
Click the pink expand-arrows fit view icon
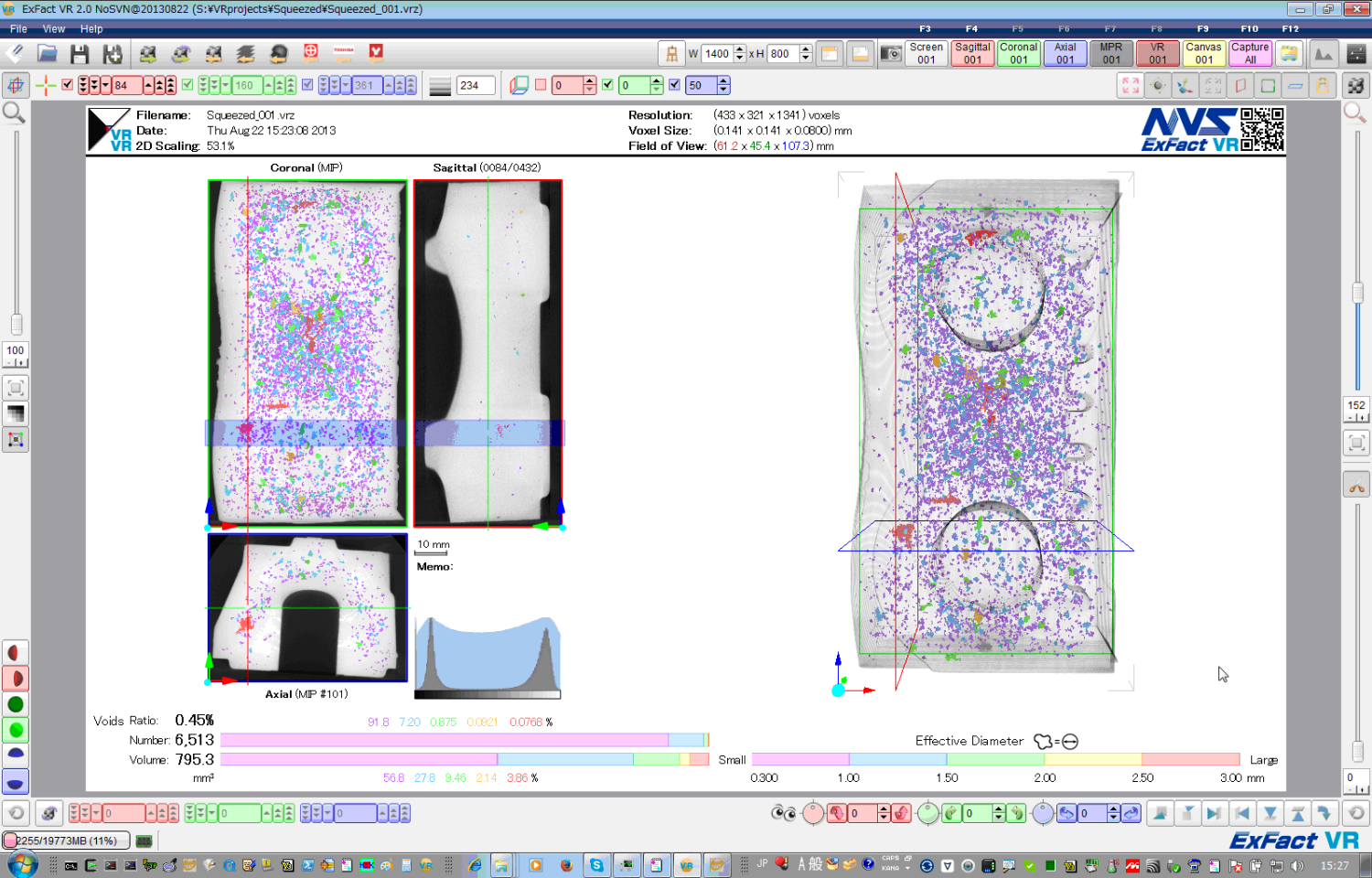[x=1131, y=86]
